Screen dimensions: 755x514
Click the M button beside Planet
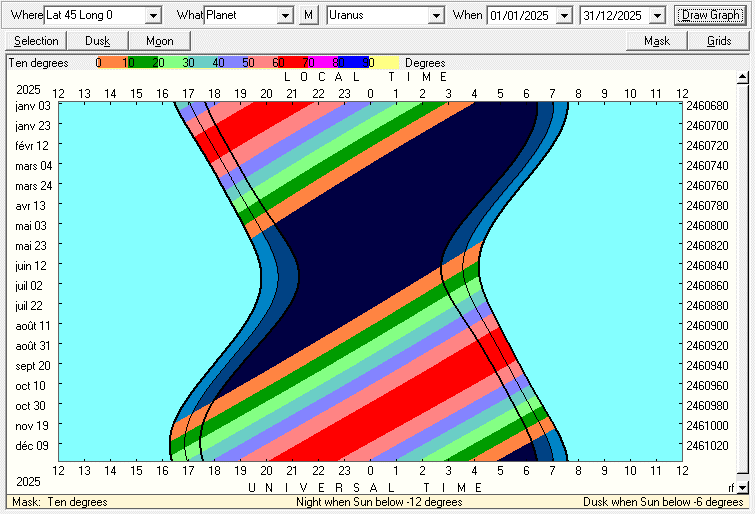(309, 15)
